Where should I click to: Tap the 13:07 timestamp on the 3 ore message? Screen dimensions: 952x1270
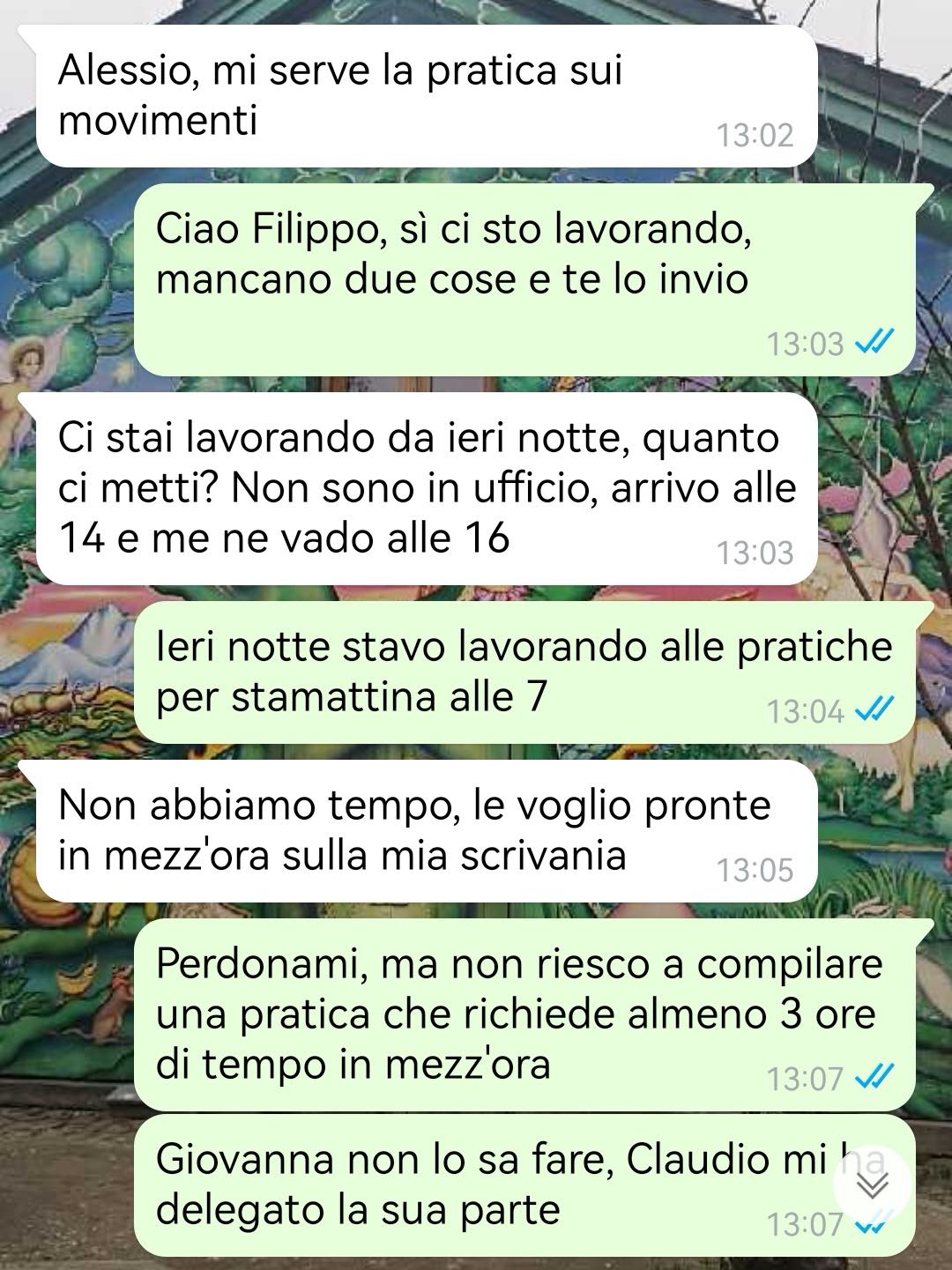point(805,1078)
